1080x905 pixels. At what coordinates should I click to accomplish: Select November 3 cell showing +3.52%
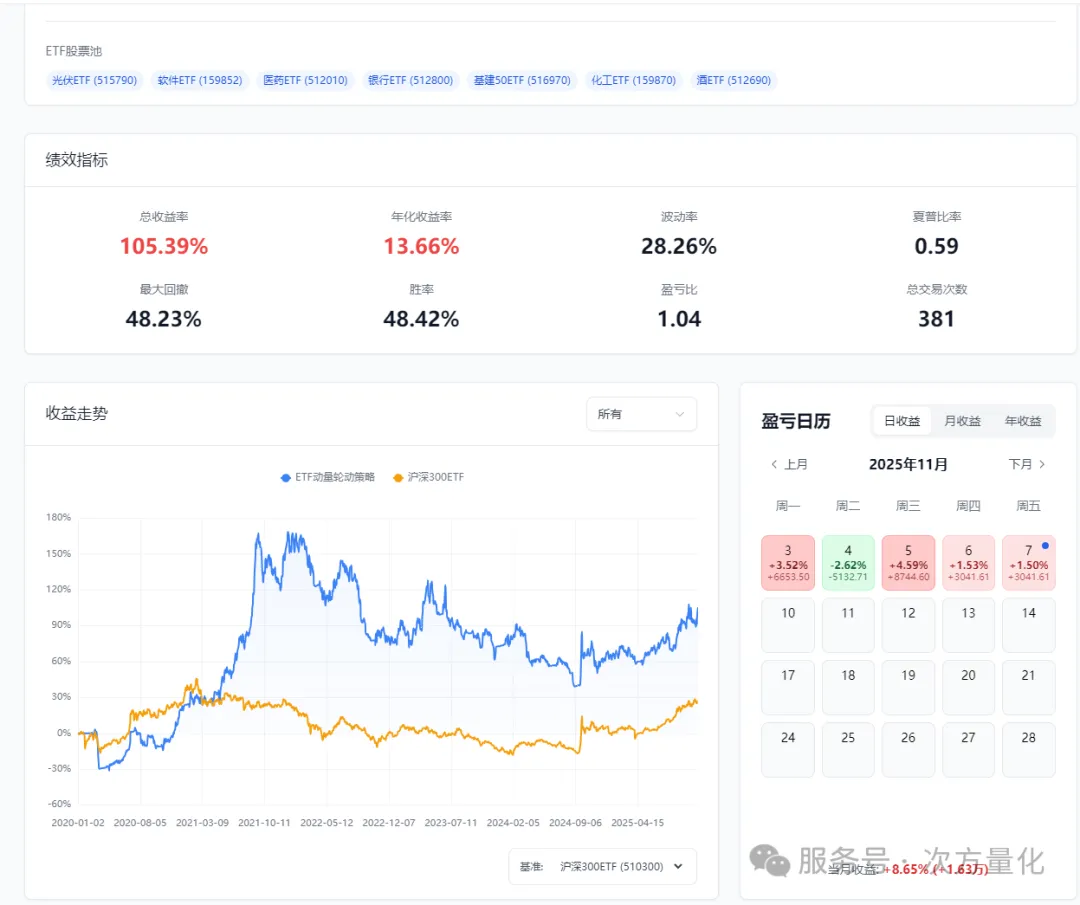click(x=788, y=563)
